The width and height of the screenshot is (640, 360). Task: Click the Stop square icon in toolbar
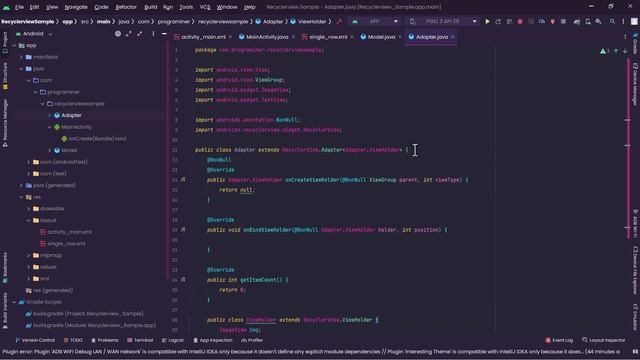pyautogui.click(x=563, y=21)
